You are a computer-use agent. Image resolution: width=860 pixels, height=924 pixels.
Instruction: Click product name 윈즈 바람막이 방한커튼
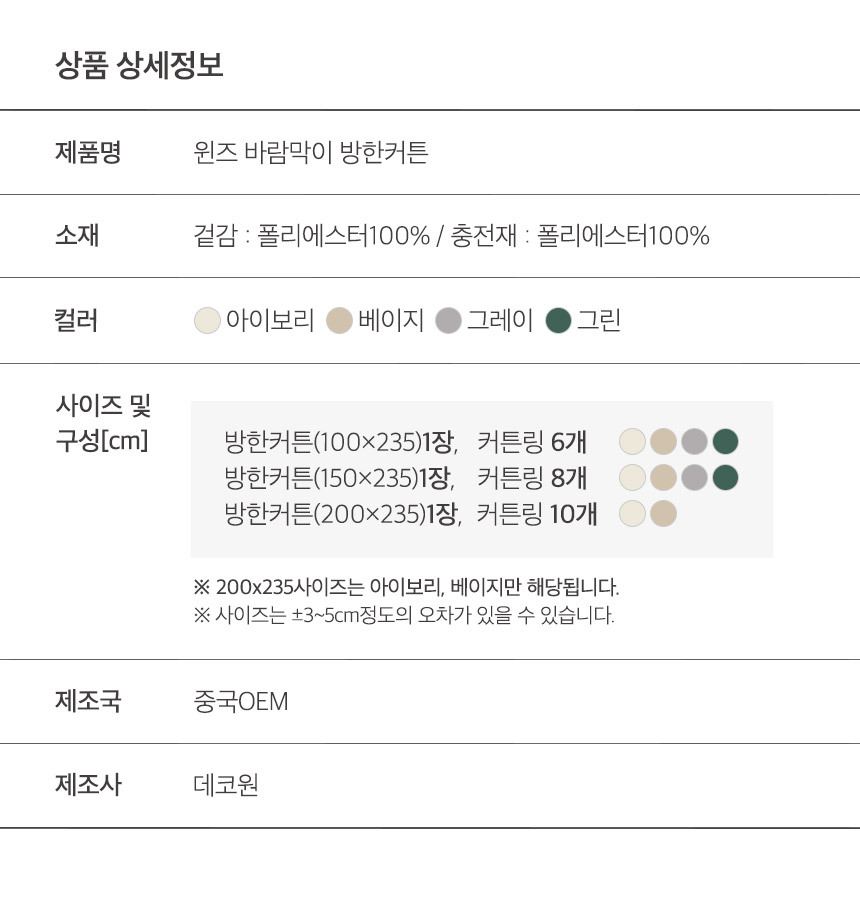[x=310, y=153]
